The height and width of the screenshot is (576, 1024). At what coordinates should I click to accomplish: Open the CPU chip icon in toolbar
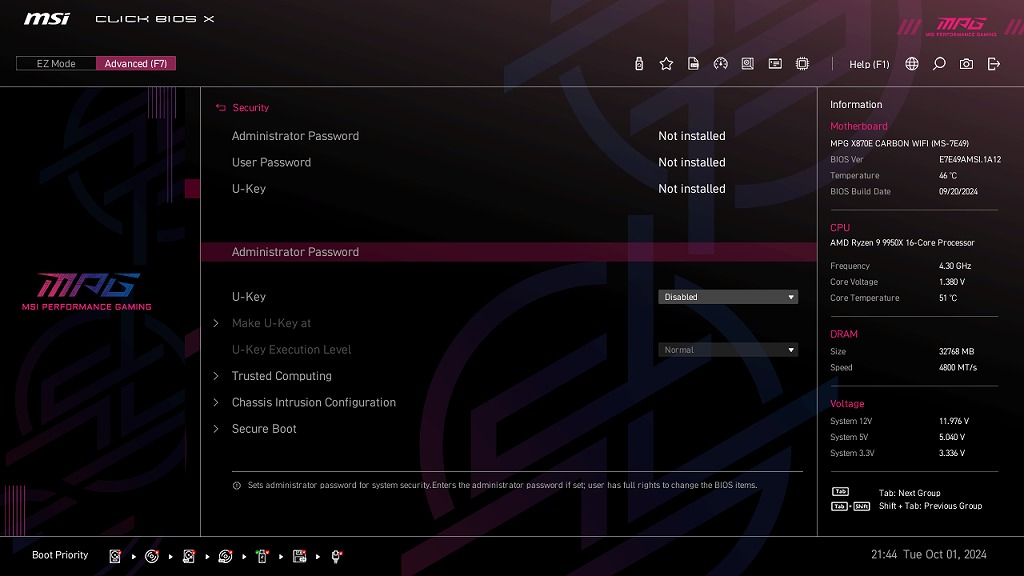pos(802,63)
